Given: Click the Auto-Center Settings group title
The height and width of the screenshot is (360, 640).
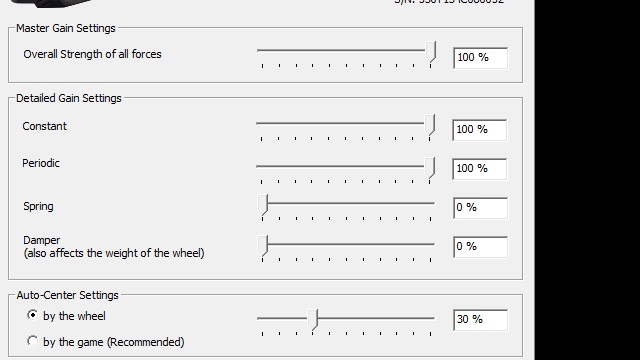Looking at the screenshot, I should click(x=67, y=295).
